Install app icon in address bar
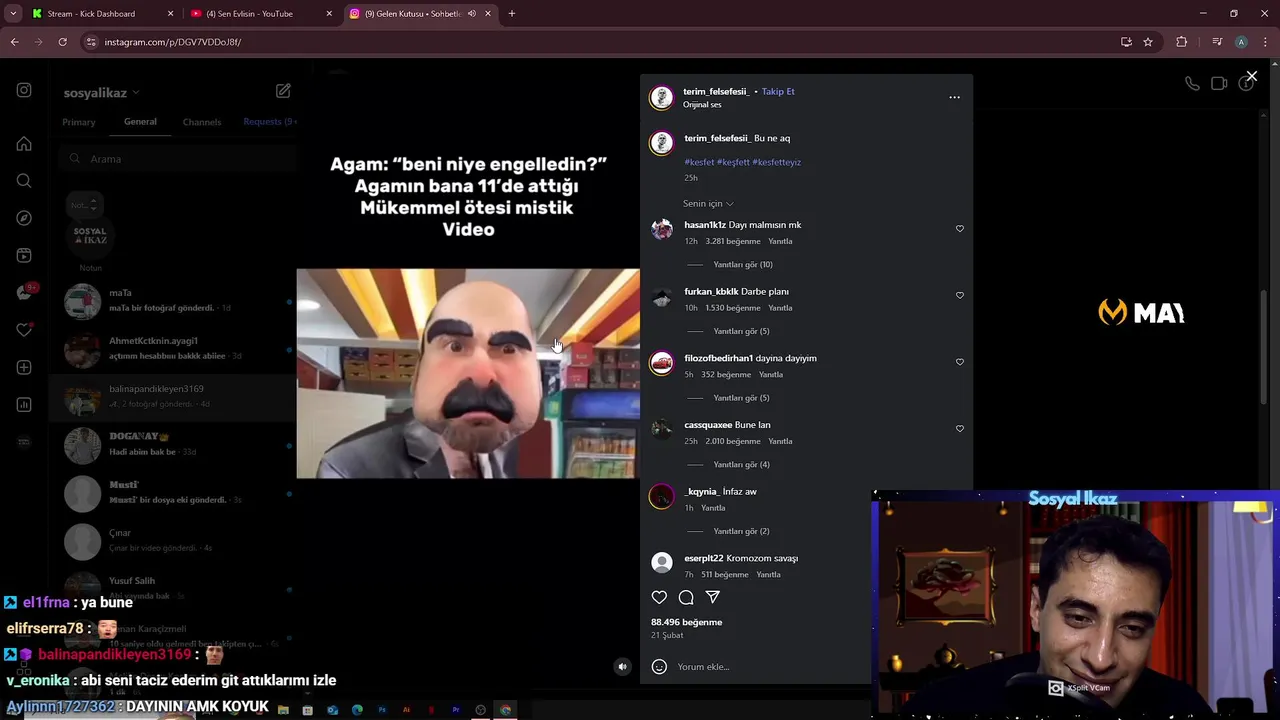The image size is (1280, 720). (1126, 42)
